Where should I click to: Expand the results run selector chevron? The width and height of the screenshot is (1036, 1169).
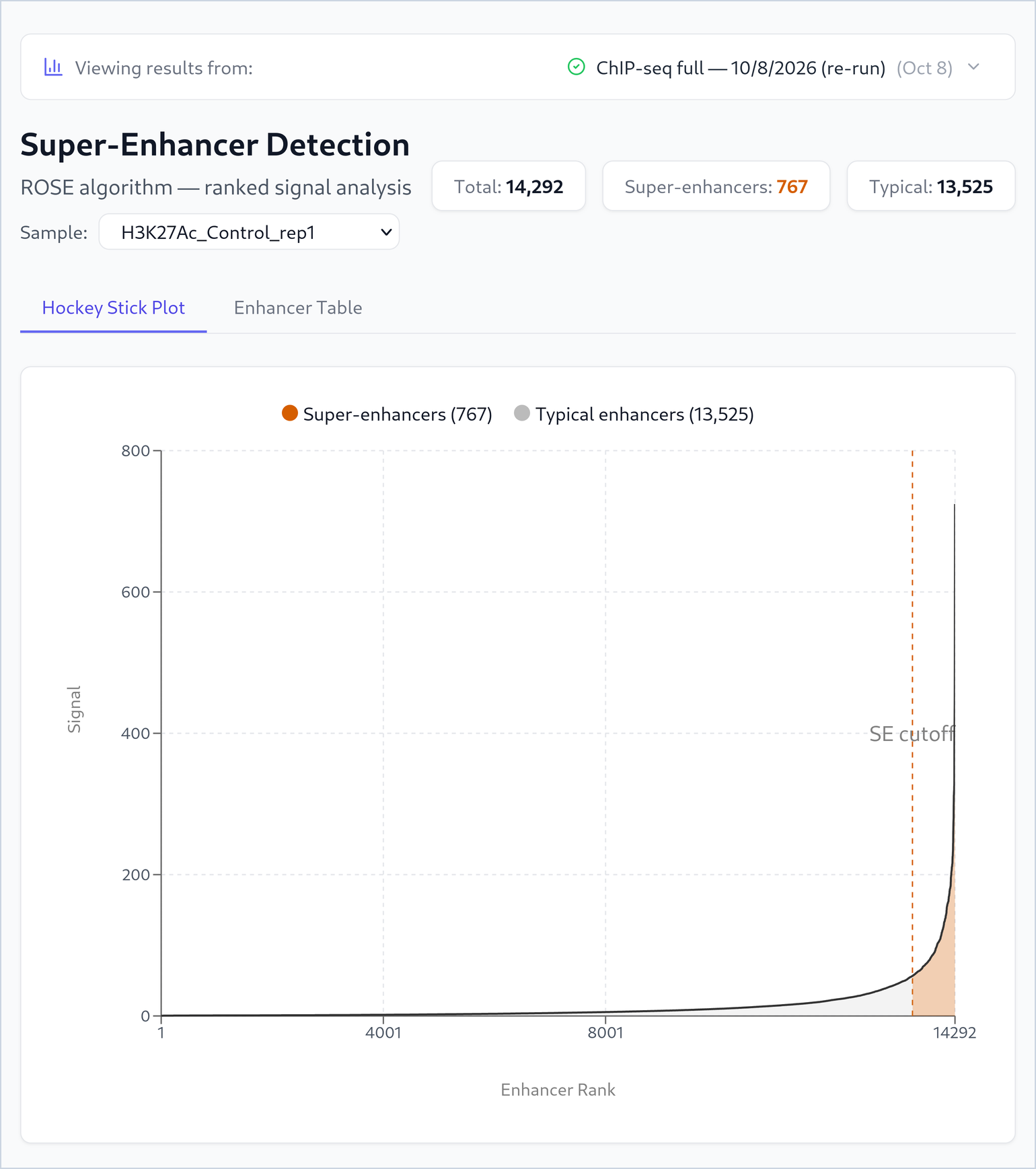coord(973,67)
